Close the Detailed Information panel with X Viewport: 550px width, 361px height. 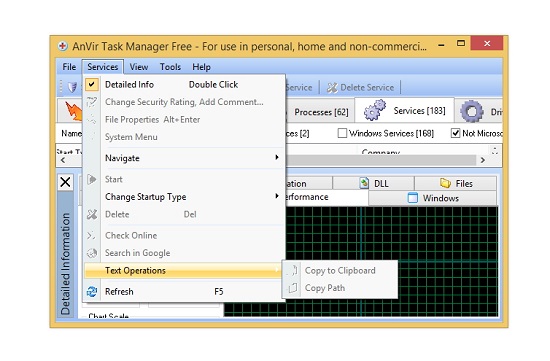65,182
